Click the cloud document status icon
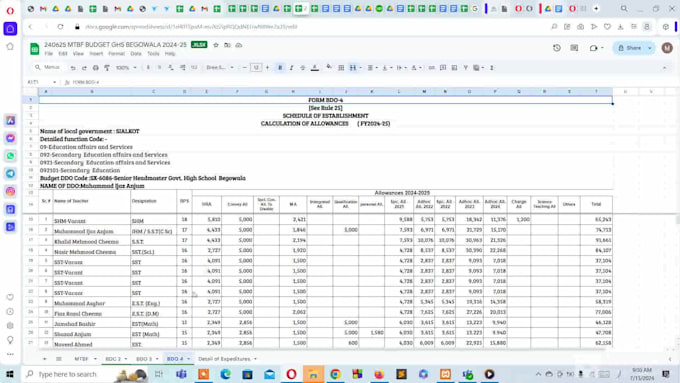Screen dimensions: 680x383 click(239, 45)
